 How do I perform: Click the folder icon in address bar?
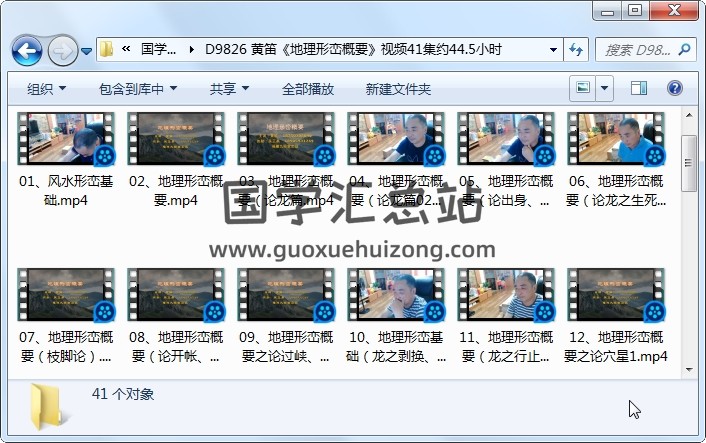pyautogui.click(x=106, y=49)
